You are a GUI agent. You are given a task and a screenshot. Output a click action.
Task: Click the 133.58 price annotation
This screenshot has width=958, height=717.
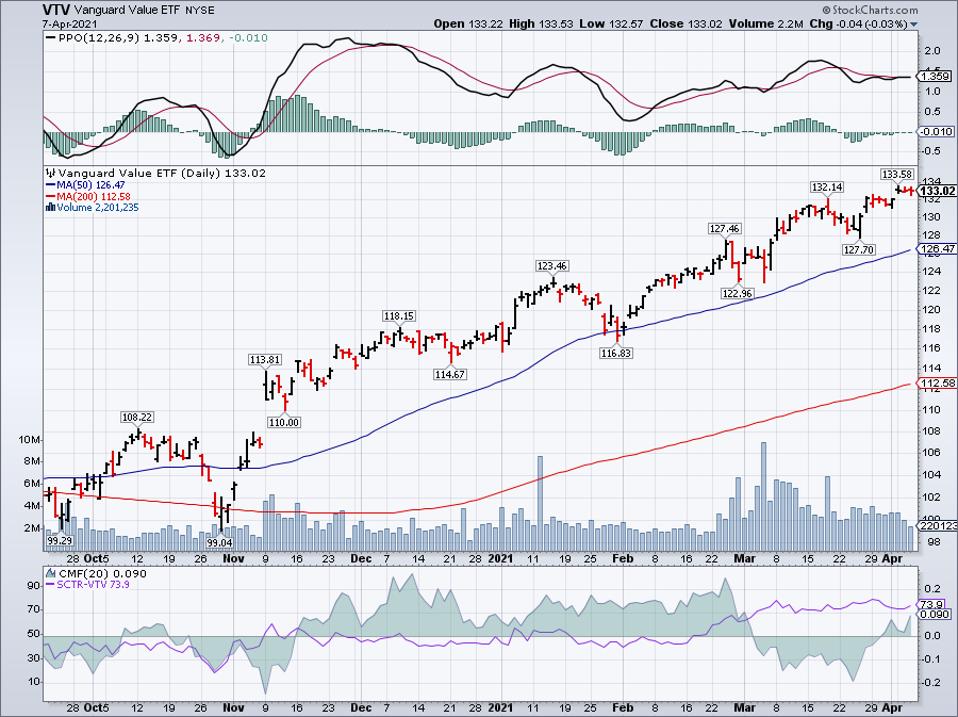point(896,174)
